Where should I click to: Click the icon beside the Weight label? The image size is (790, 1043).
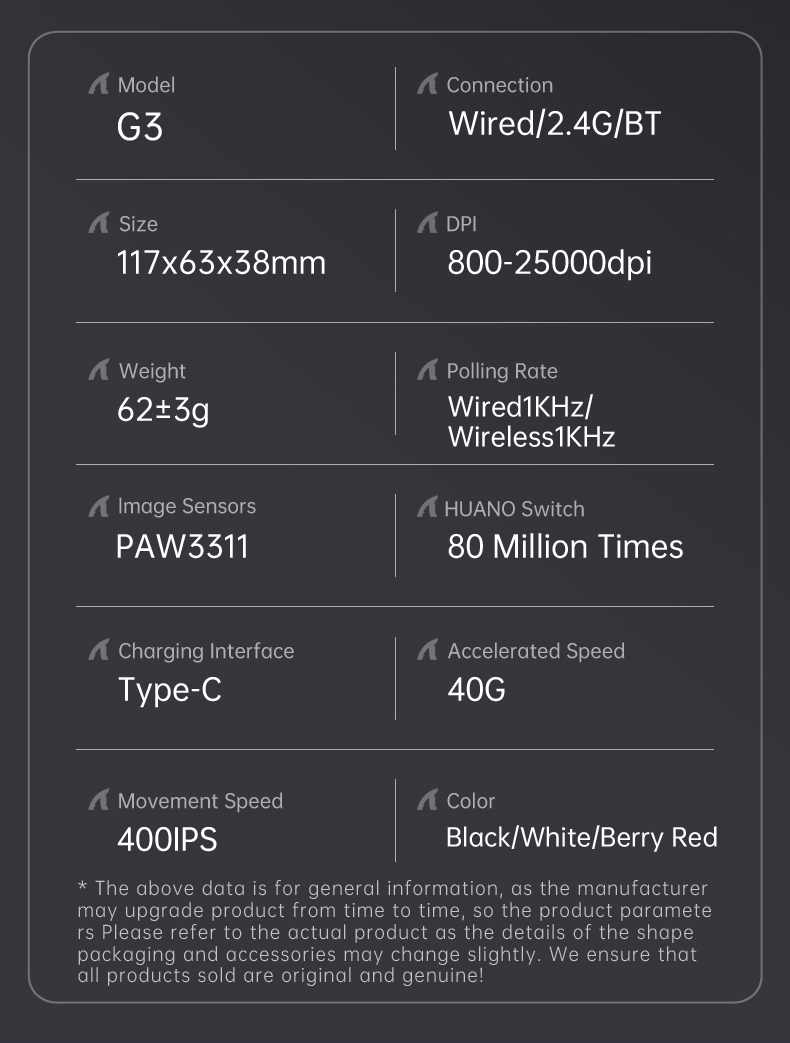pos(99,371)
